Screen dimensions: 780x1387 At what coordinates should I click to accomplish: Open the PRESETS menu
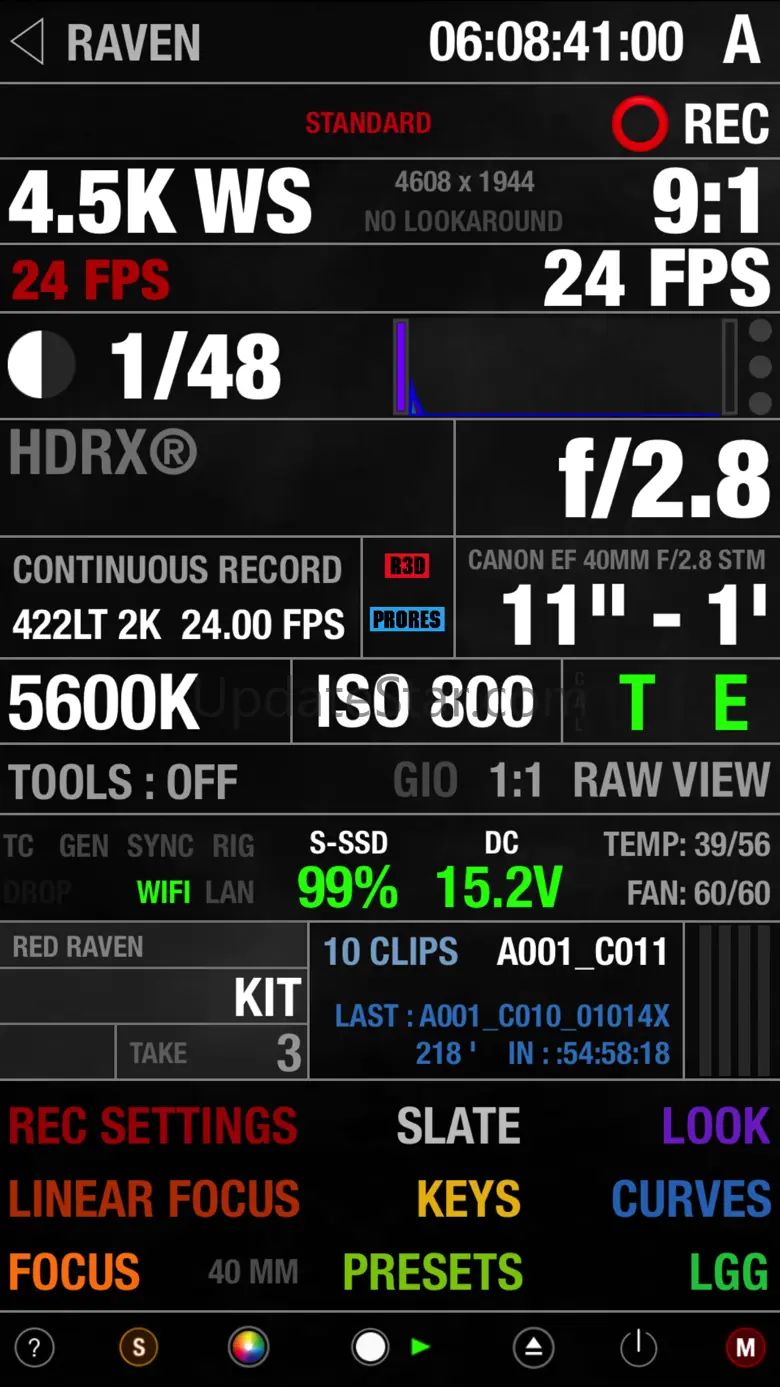click(x=432, y=1272)
